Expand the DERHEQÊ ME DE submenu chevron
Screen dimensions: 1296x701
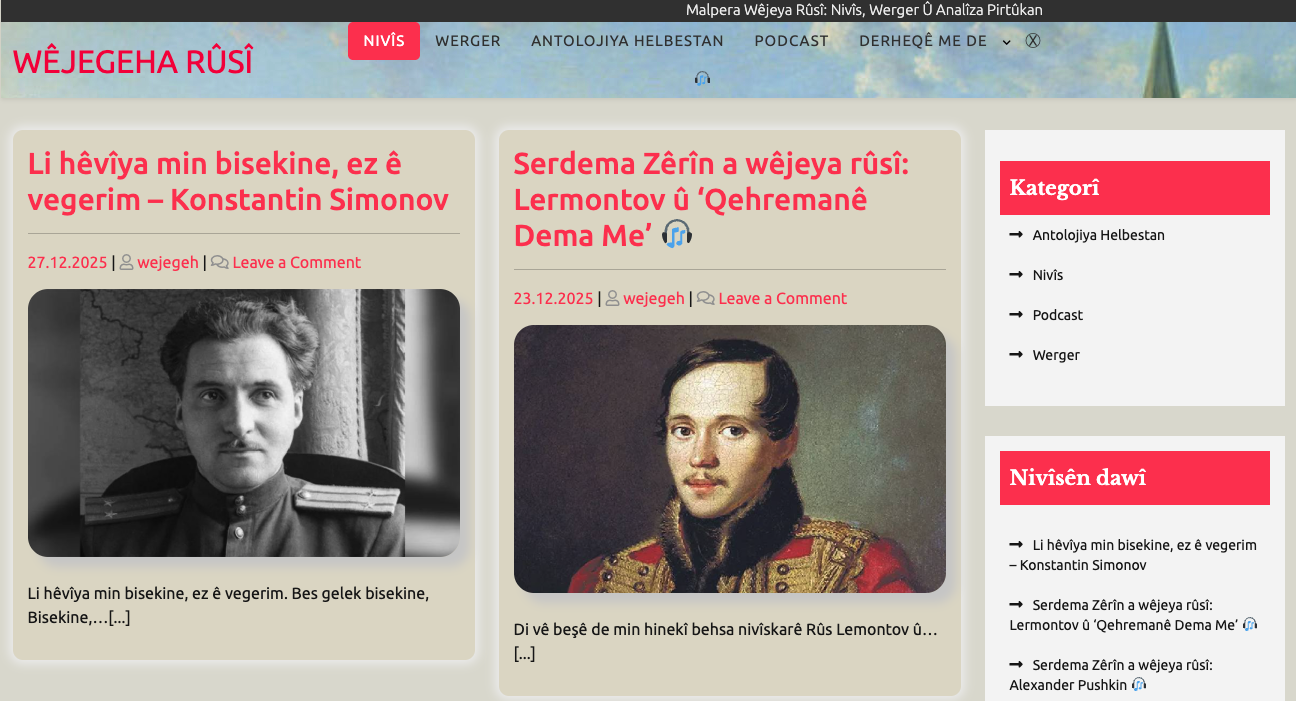(x=1006, y=42)
